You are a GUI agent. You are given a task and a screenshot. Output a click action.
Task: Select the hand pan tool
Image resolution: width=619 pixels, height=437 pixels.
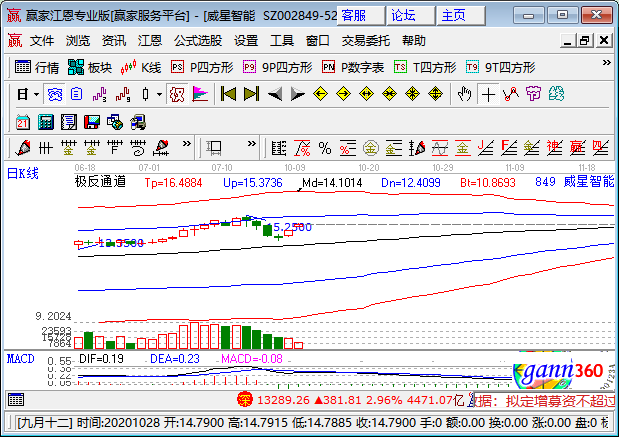464,94
